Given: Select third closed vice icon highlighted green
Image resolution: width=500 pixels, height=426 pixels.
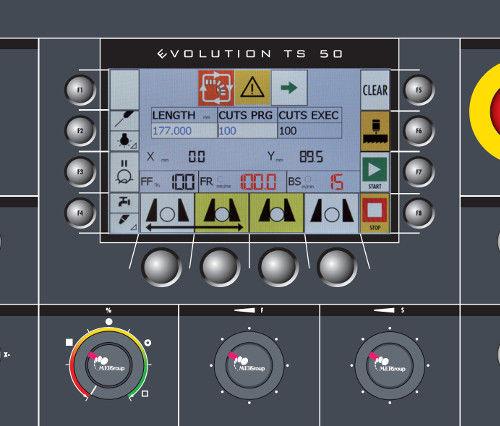Looking at the screenshot, I should (x=277, y=213).
